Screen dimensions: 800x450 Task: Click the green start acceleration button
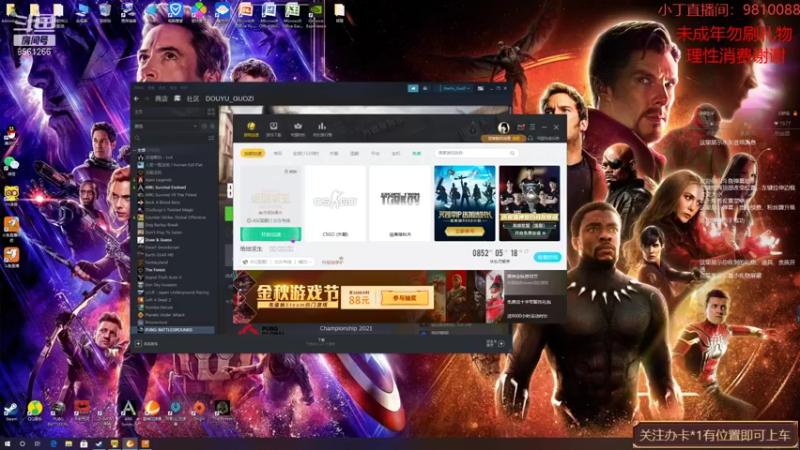(270, 234)
